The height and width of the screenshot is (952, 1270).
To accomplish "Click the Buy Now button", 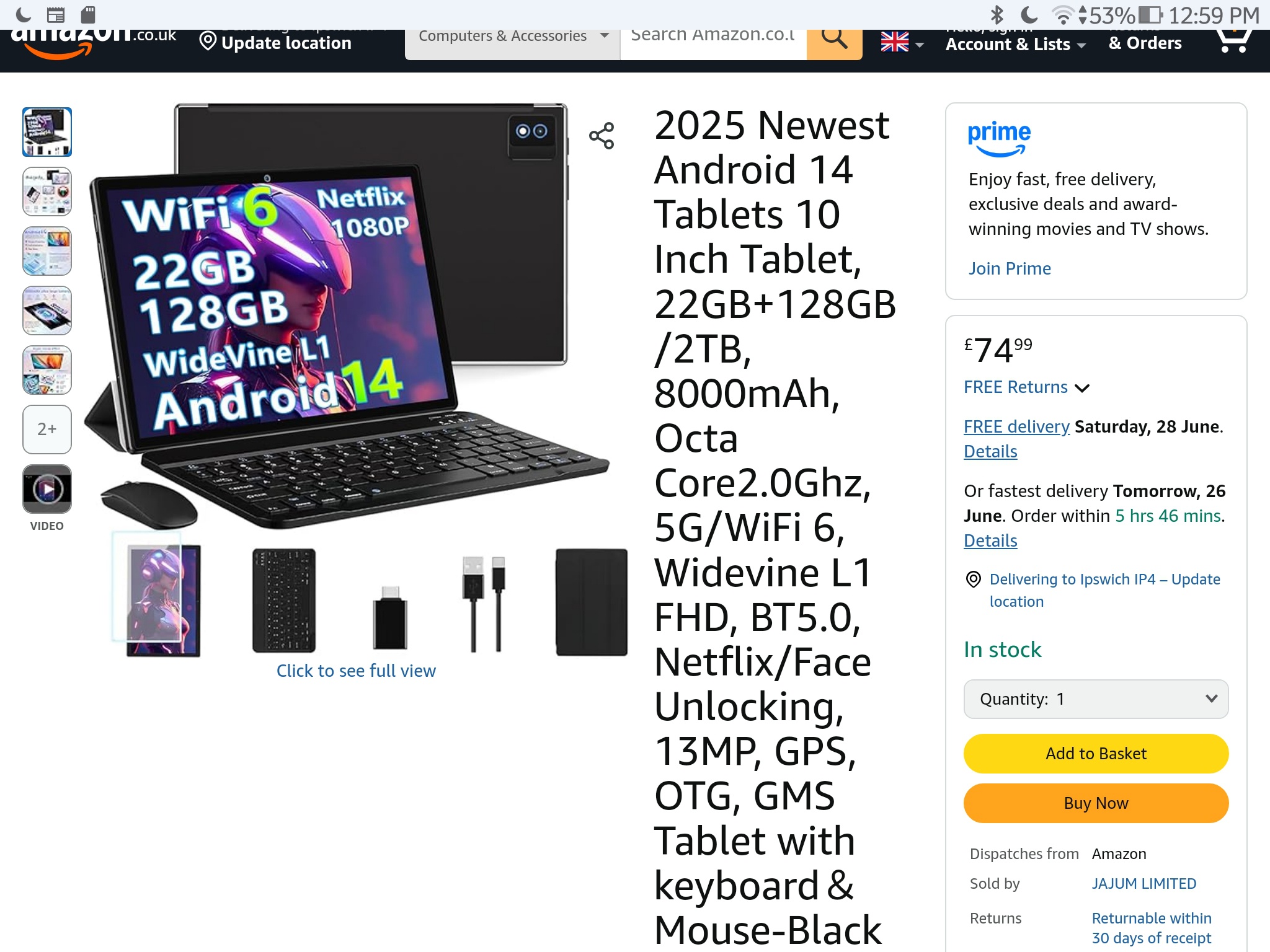I will tap(1096, 803).
